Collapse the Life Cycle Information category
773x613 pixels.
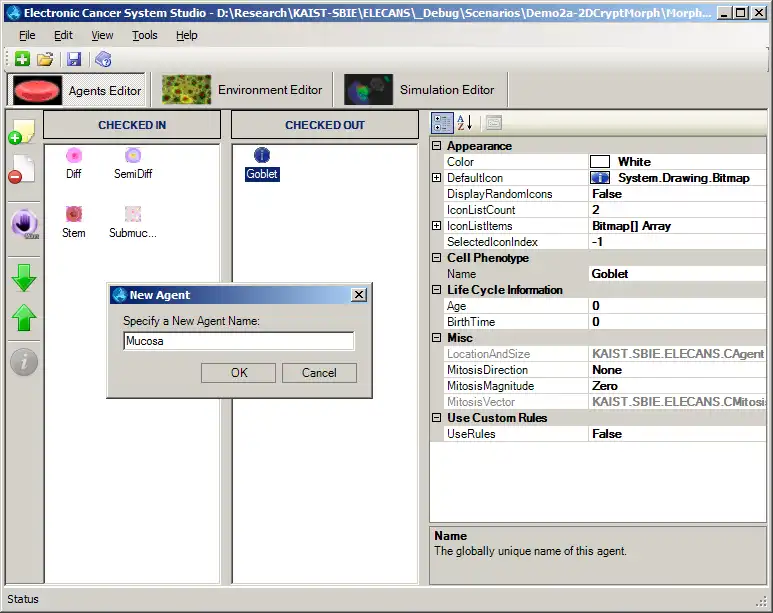point(436,289)
